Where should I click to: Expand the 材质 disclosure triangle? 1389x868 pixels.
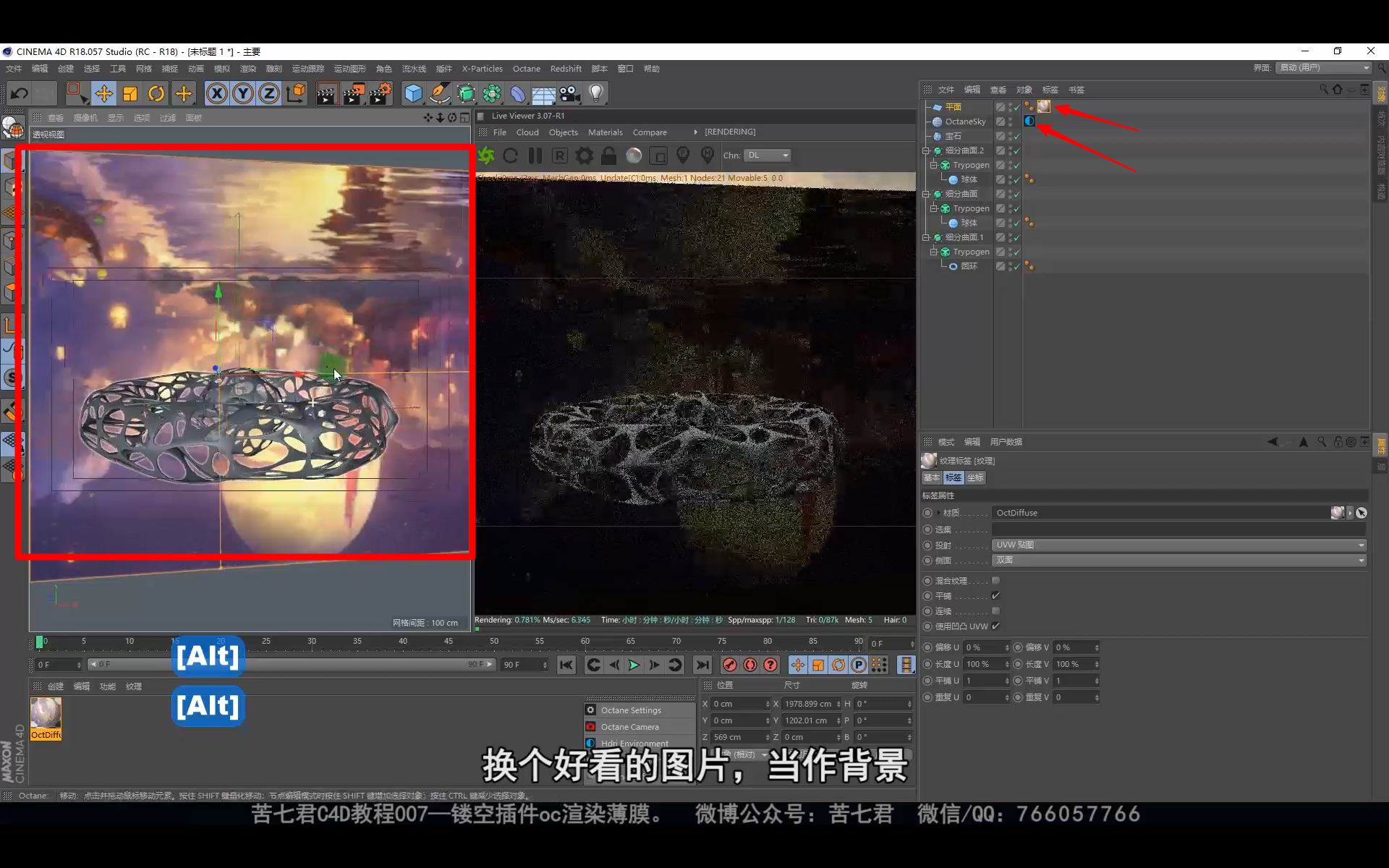pos(938,513)
